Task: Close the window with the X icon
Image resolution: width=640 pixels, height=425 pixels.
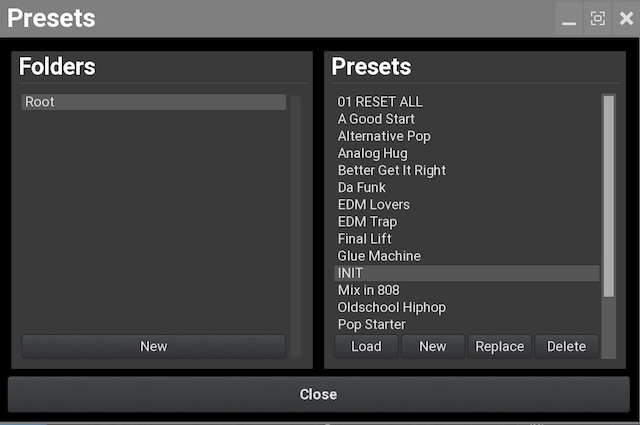Action: [626, 19]
